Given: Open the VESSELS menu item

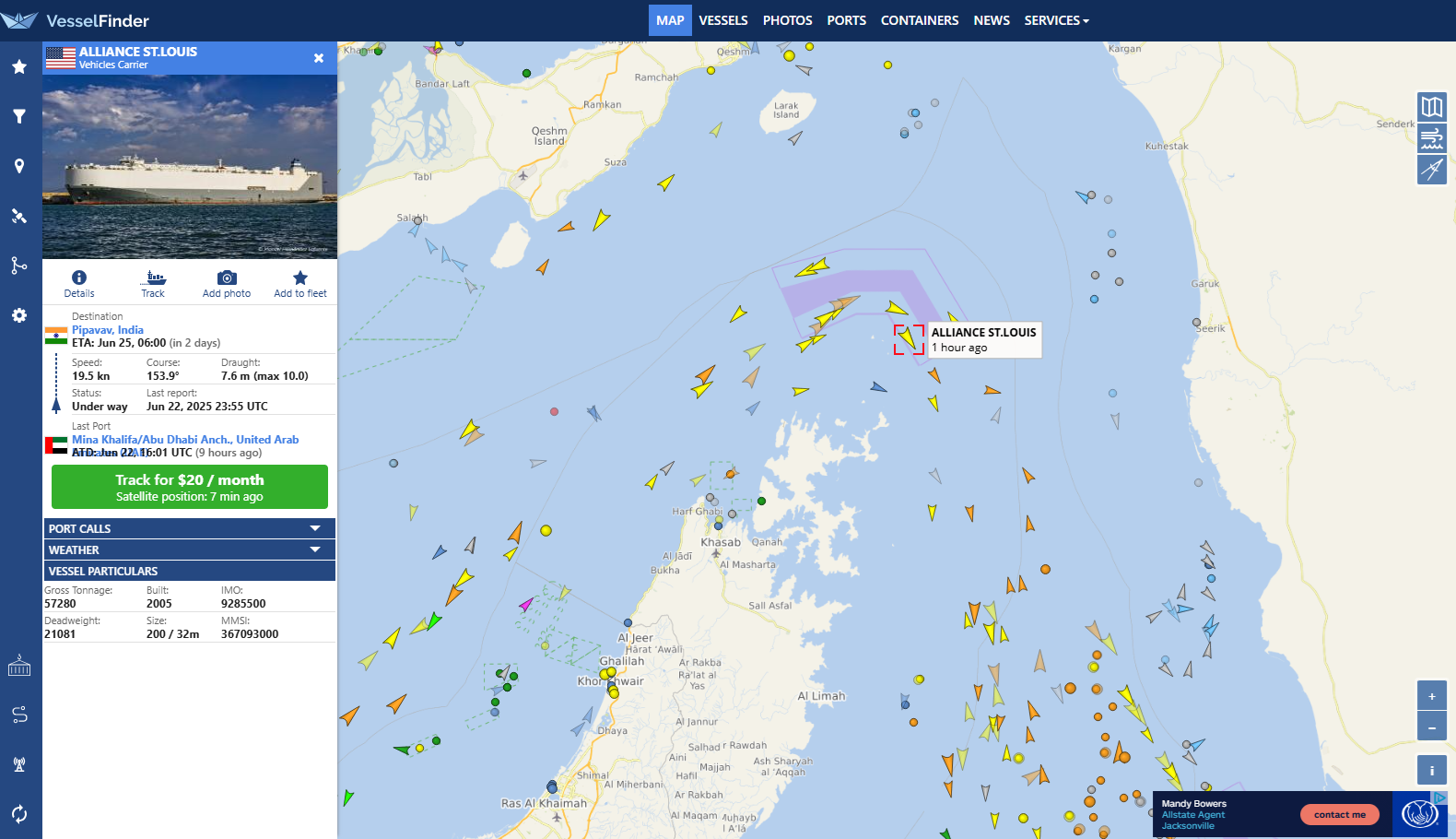Looking at the screenshot, I should 723,20.
